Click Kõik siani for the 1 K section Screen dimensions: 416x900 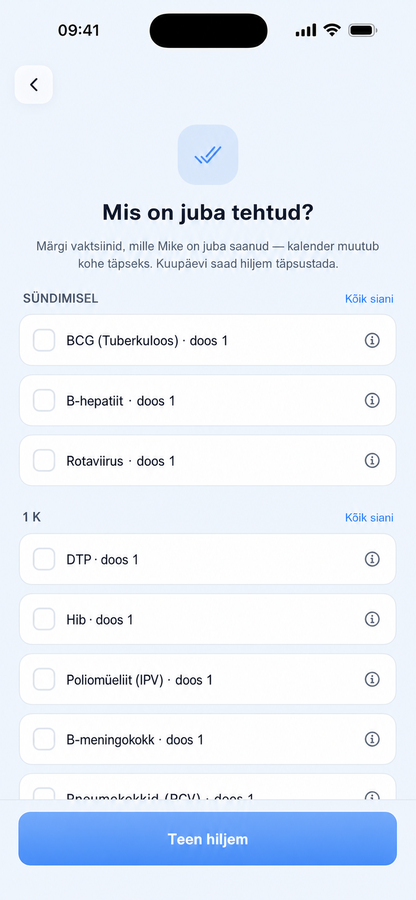369,518
